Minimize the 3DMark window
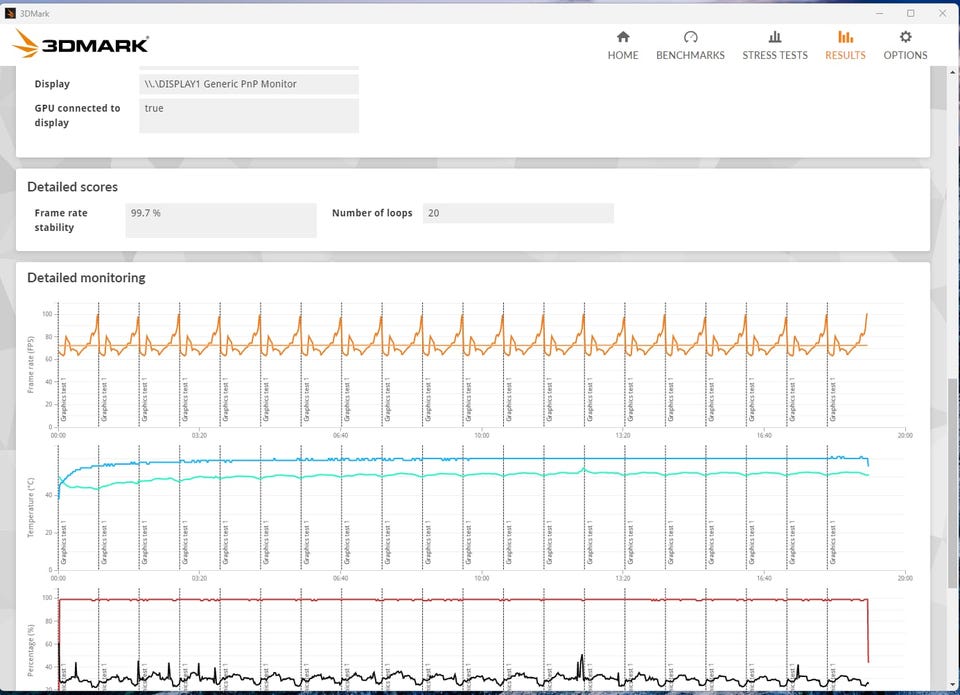This screenshot has width=960, height=695. tap(880, 13)
